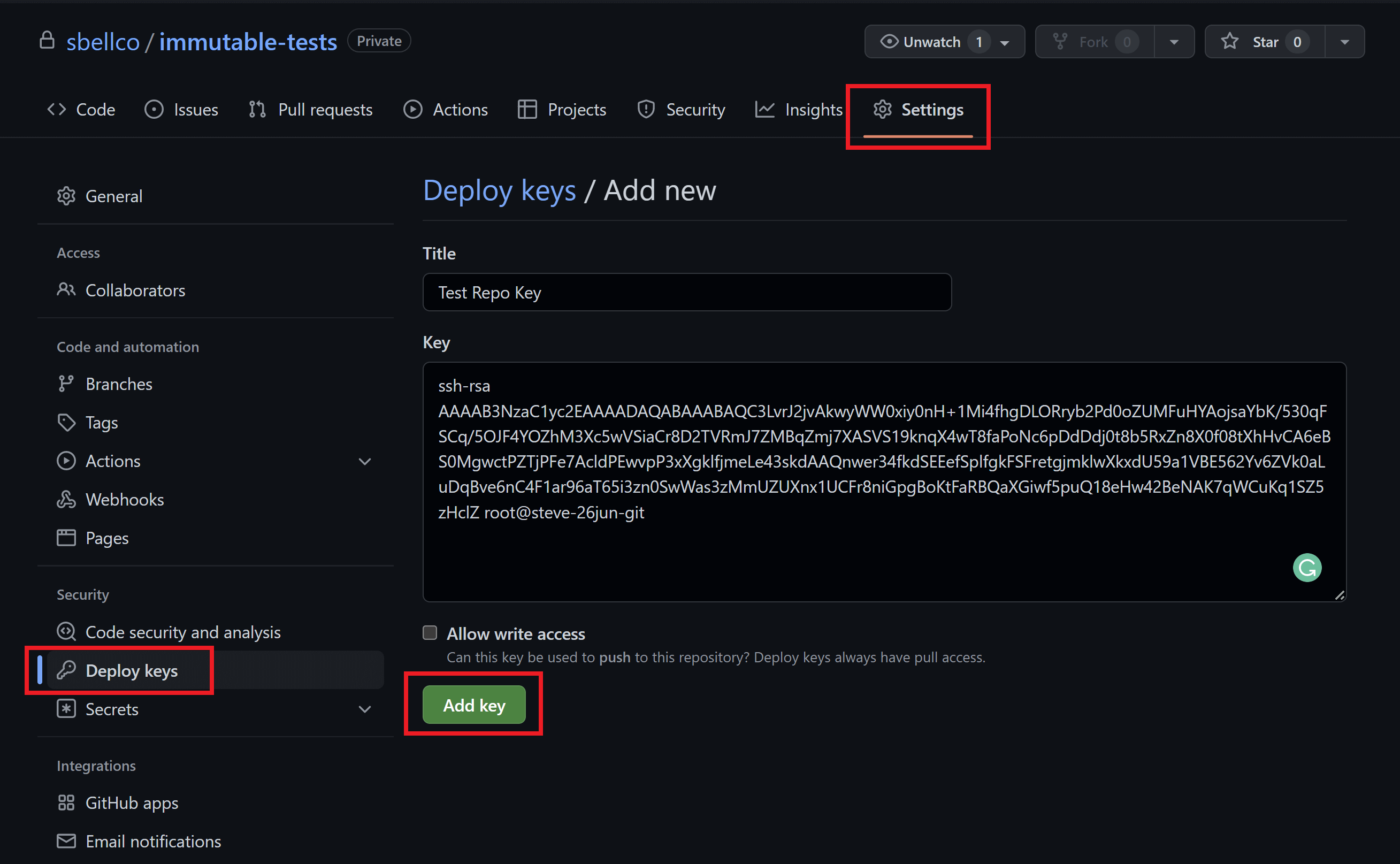This screenshot has height=864, width=1400.
Task: Click the Code tab angle-brackets icon
Action: coord(57,109)
